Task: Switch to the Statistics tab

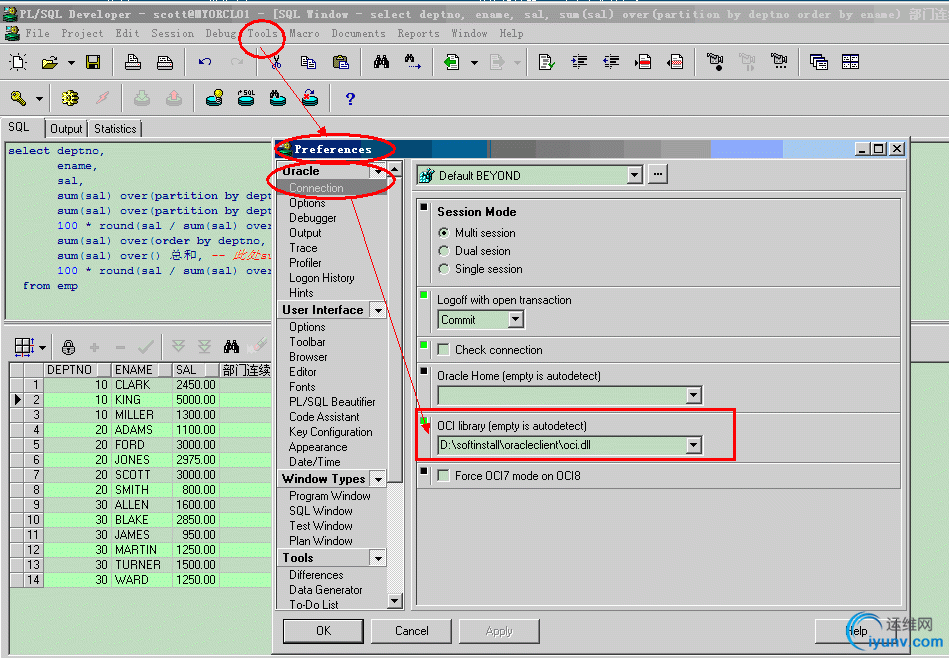Action: pyautogui.click(x=115, y=129)
